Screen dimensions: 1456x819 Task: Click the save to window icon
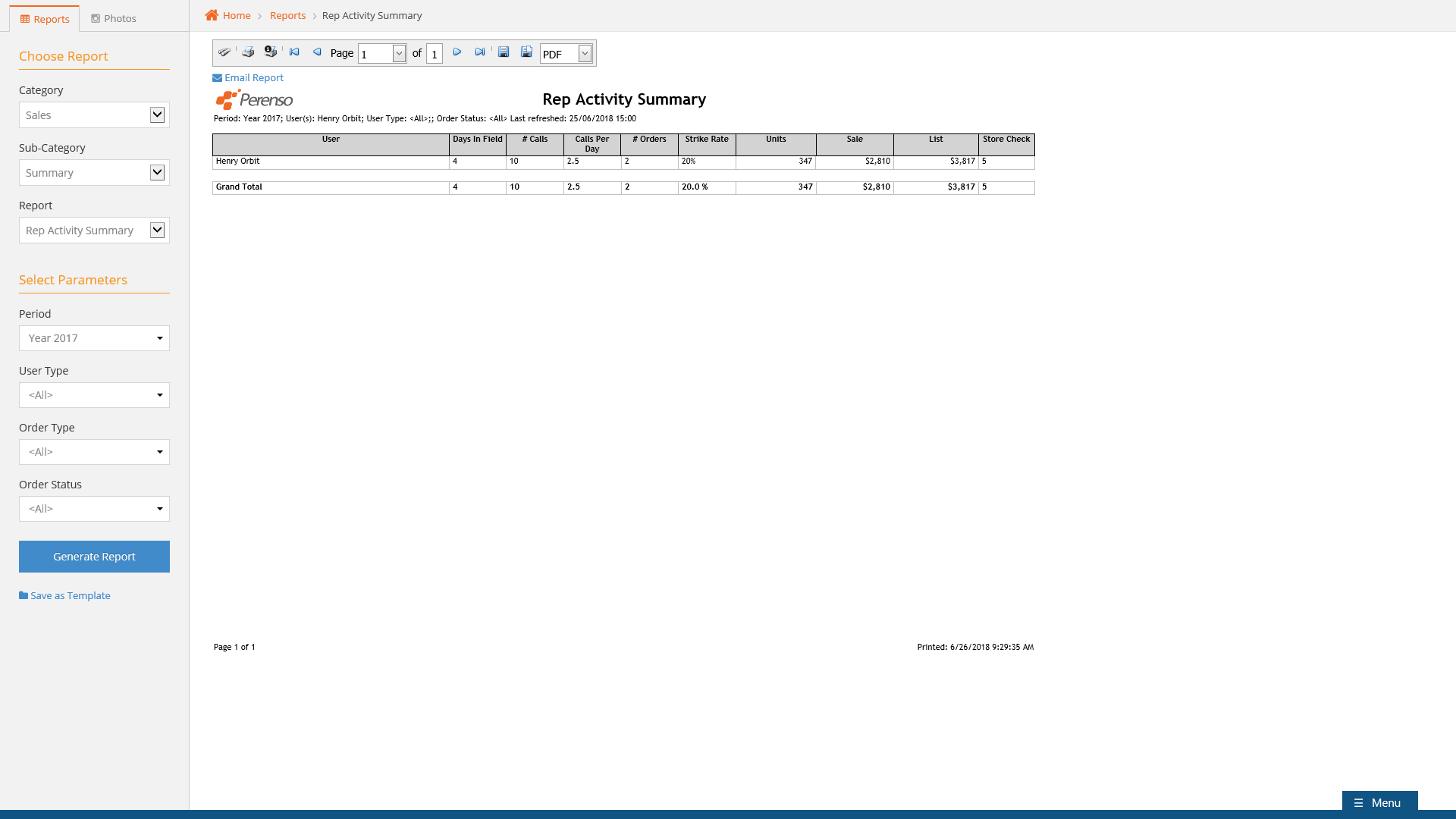pyautogui.click(x=526, y=52)
